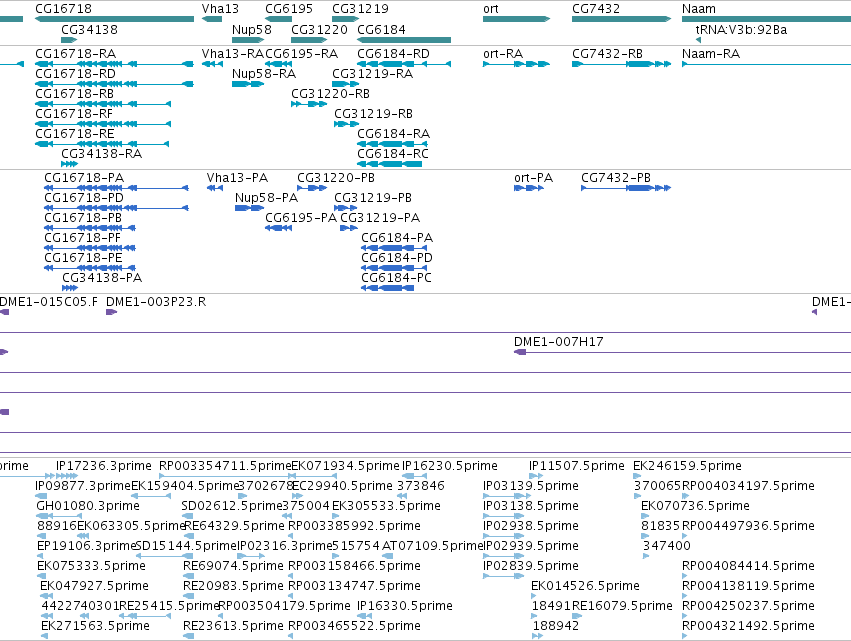
Task: Select the Vha13-PA protein label
Action: (237, 178)
